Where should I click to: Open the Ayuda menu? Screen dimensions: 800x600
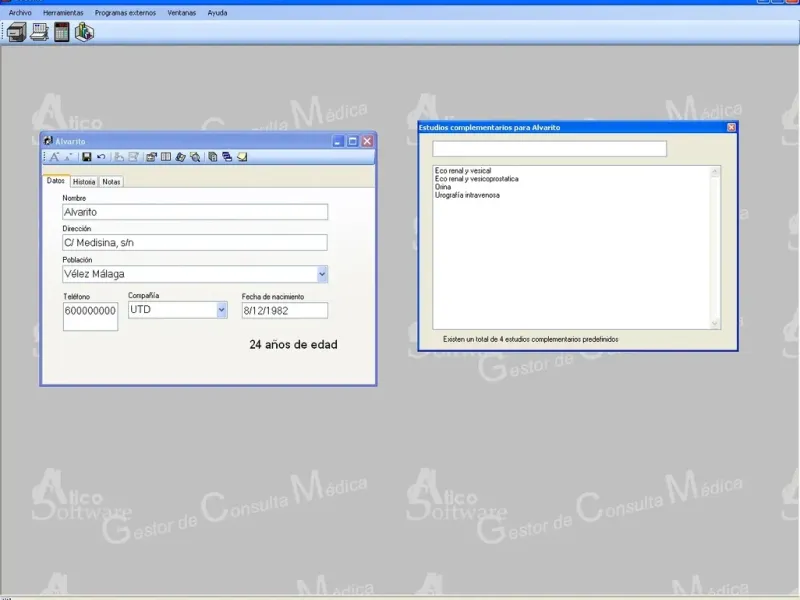(x=217, y=13)
